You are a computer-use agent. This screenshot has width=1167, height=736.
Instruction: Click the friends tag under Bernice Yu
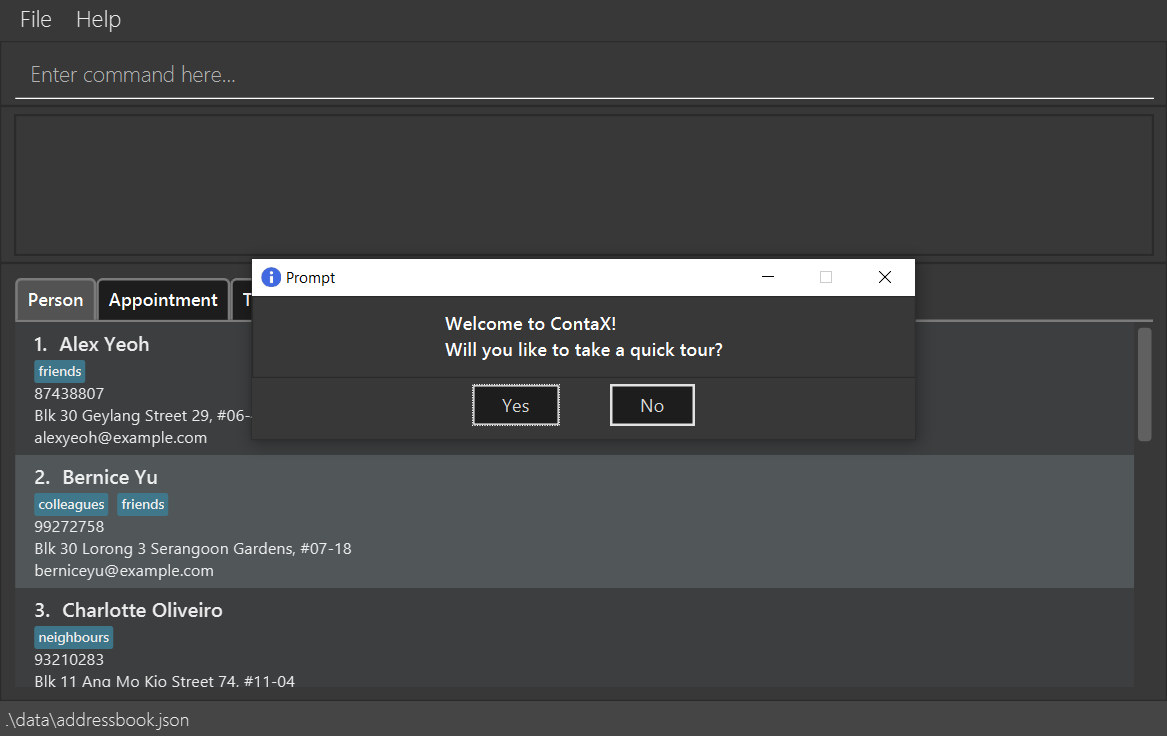tap(143, 505)
